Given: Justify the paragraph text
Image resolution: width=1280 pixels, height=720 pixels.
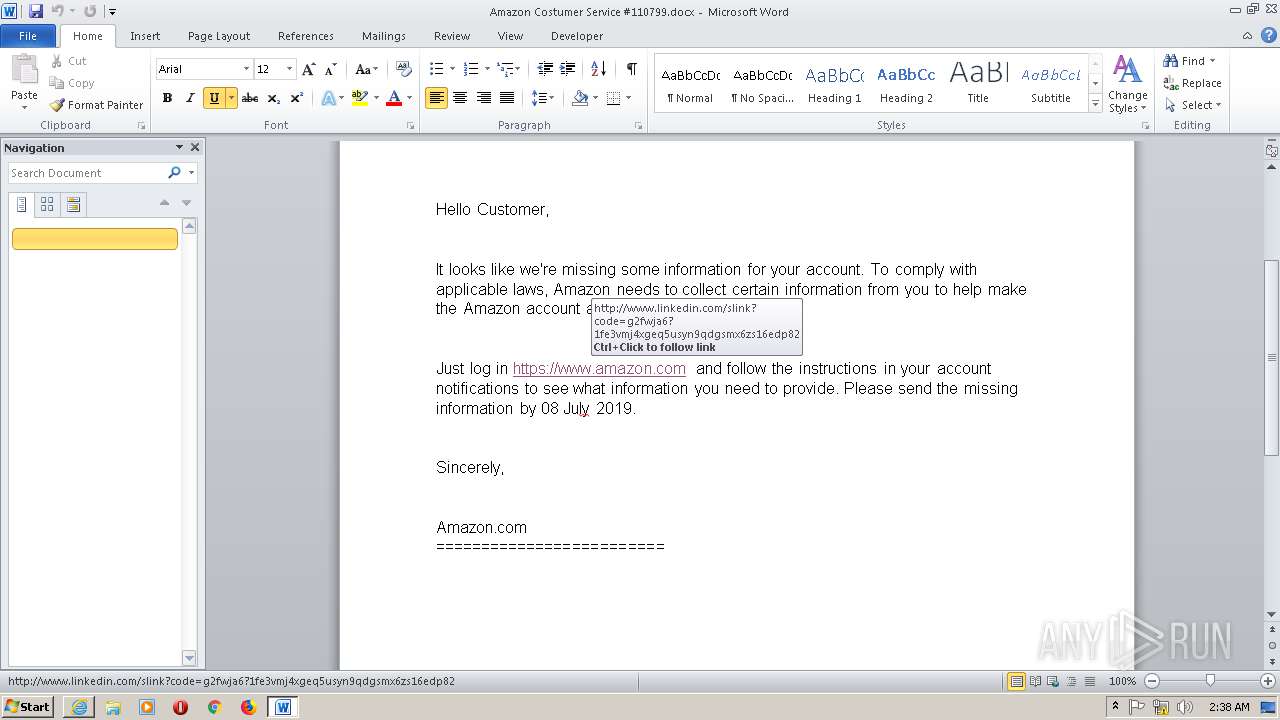Looking at the screenshot, I should 507,98.
